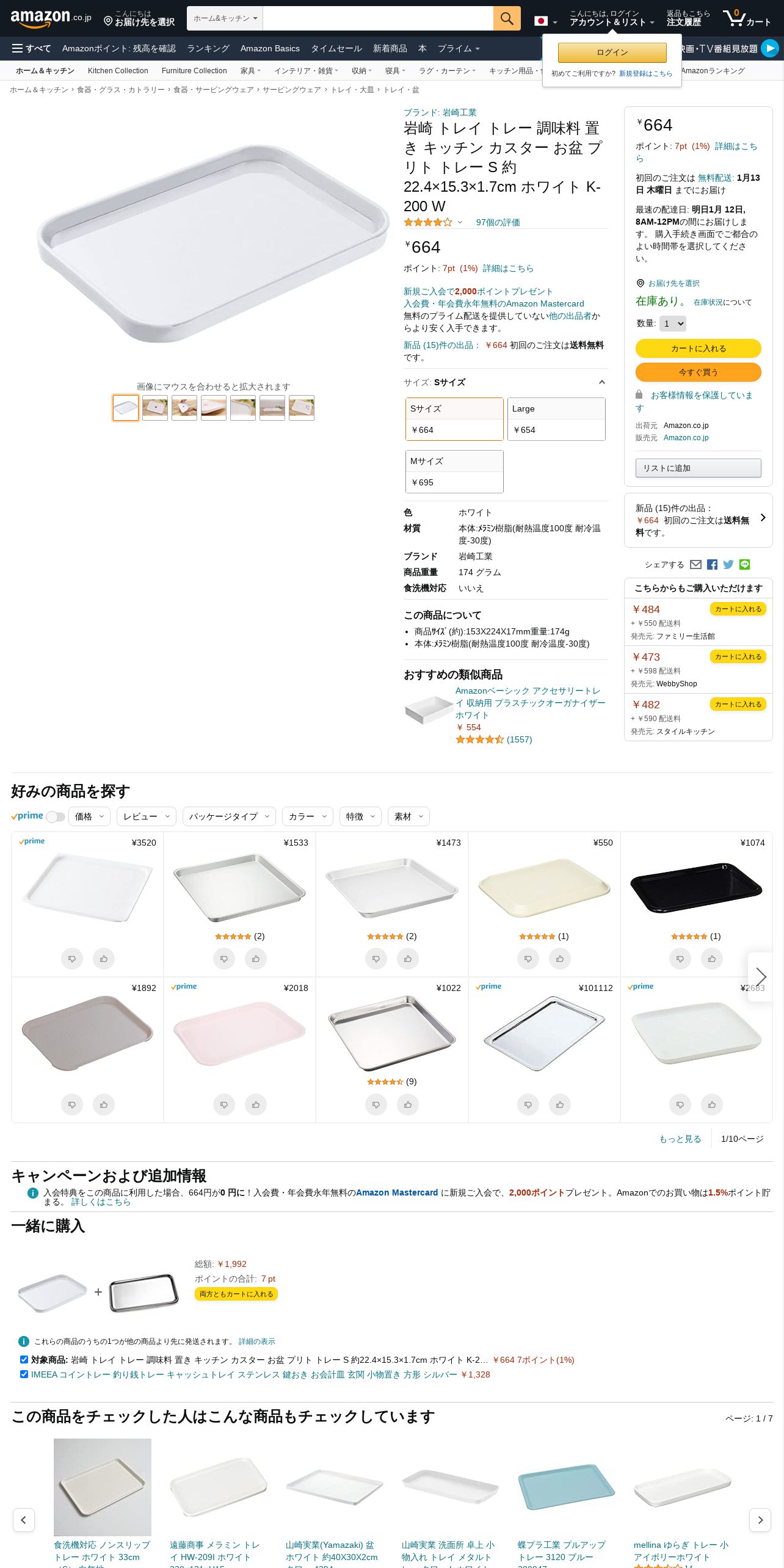Image resolution: width=784 pixels, height=1568 pixels.
Task: Share product via email envelope icon
Action: (695, 565)
